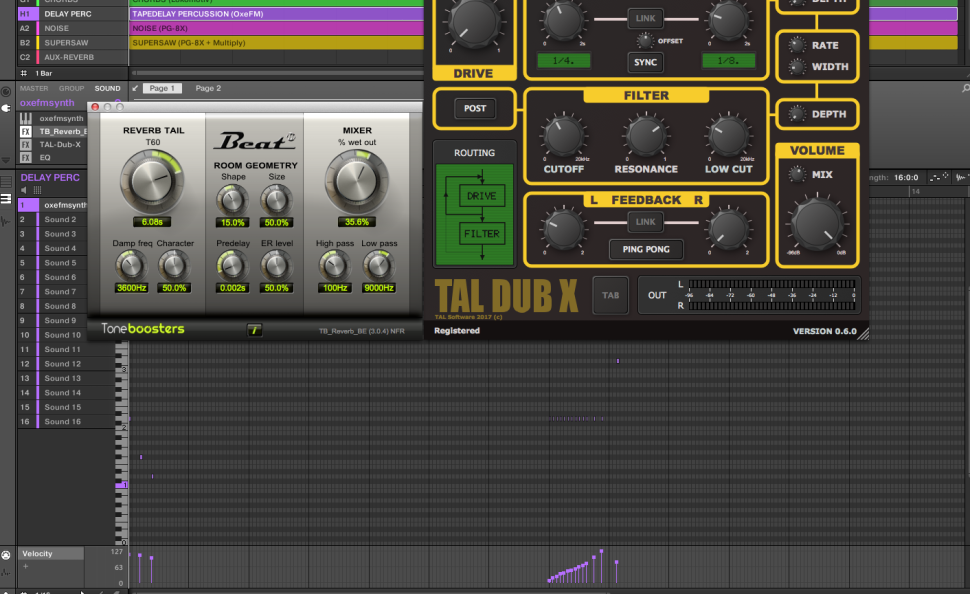This screenshot has width=970, height=594.
Task: Select the AUX-REVERB group row
Action: tap(72, 57)
